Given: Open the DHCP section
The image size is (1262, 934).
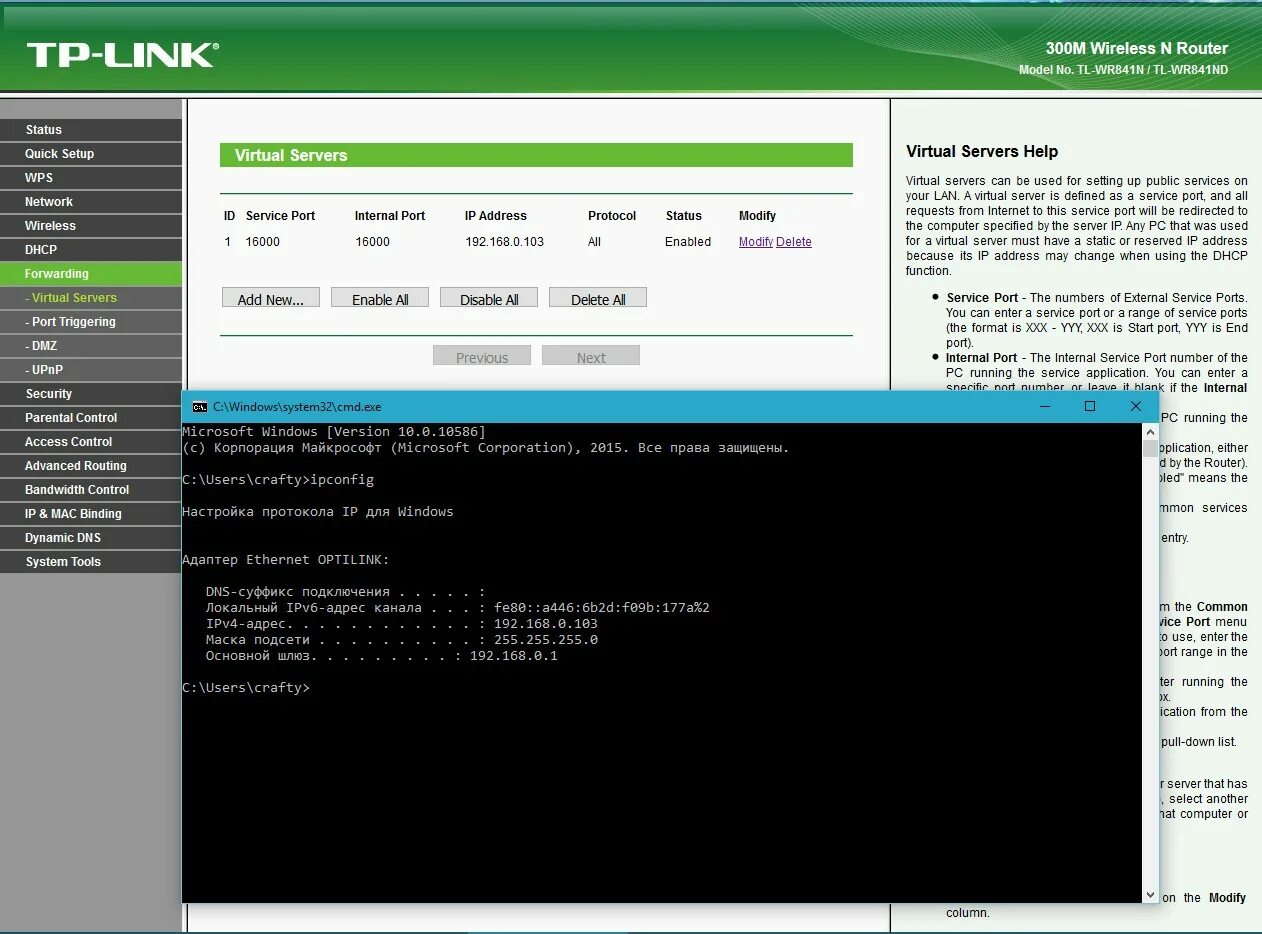Looking at the screenshot, I should pos(40,249).
